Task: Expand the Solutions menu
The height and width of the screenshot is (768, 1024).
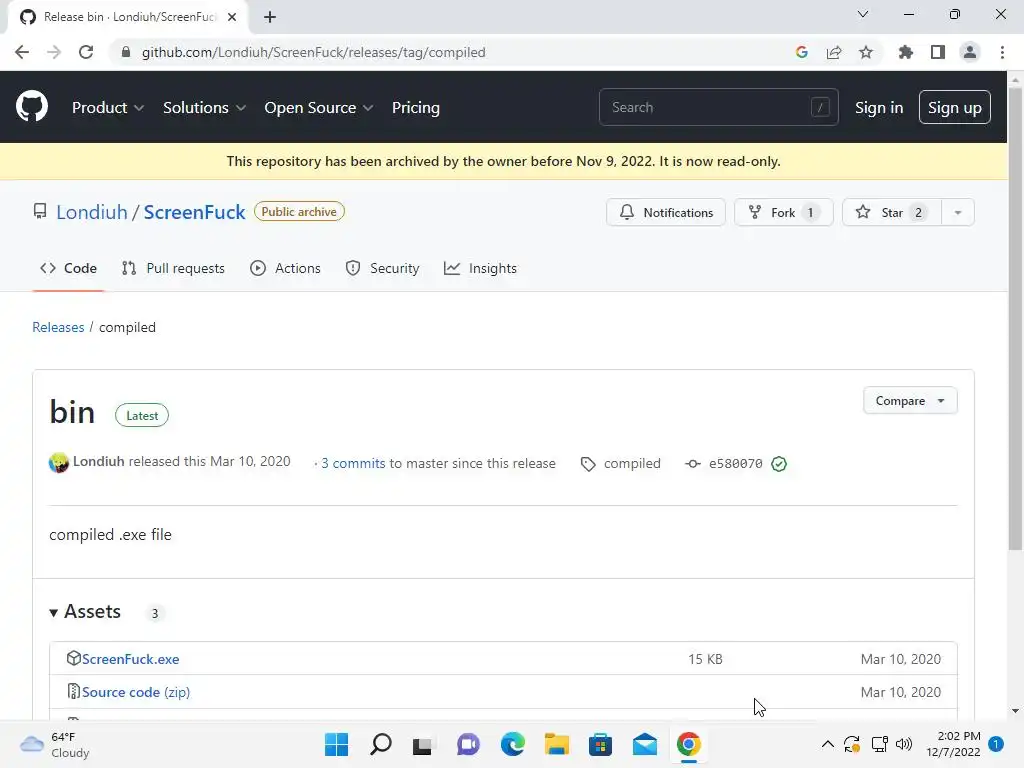Action: [x=204, y=108]
